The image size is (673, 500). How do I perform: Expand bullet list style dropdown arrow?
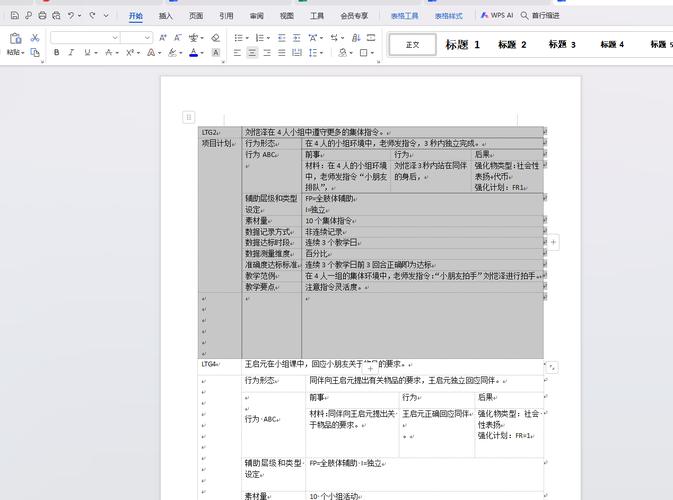point(247,38)
